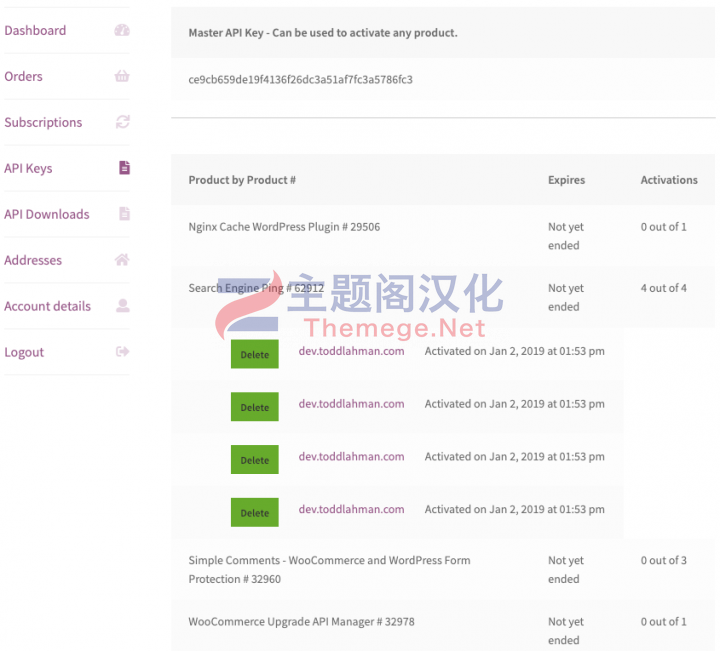Open the Subscriptions section
The width and height of the screenshot is (720, 651).
(43, 122)
